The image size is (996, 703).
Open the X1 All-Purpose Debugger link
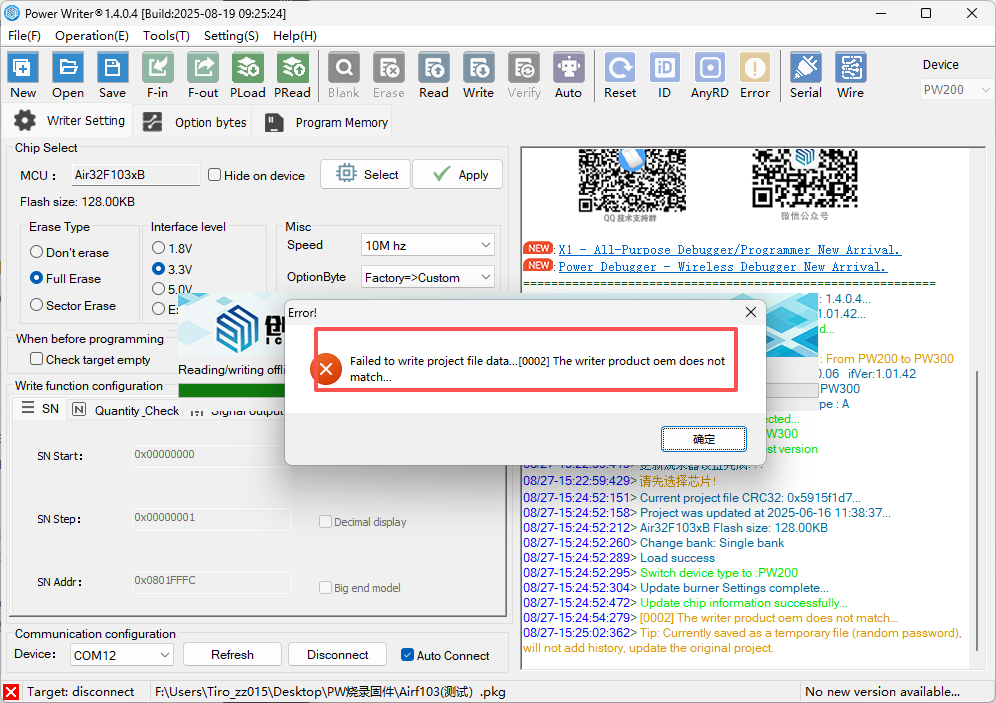[729, 250]
